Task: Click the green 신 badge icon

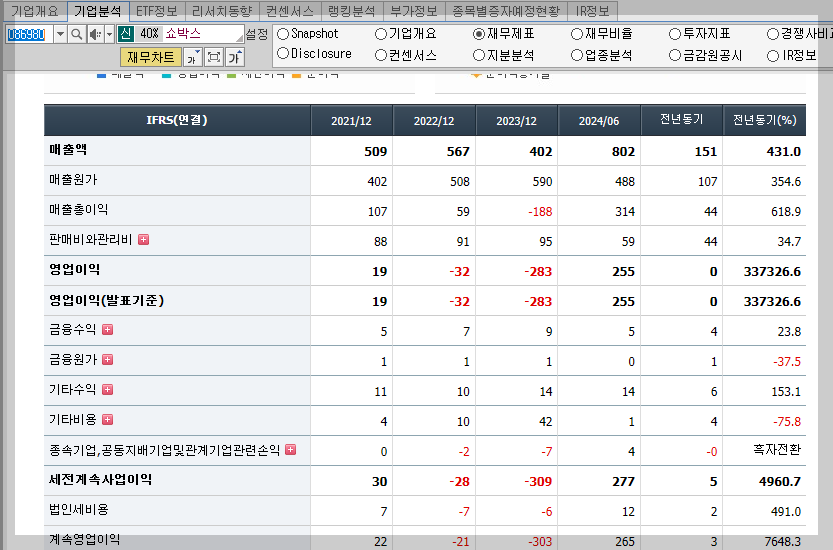Action: (125, 34)
